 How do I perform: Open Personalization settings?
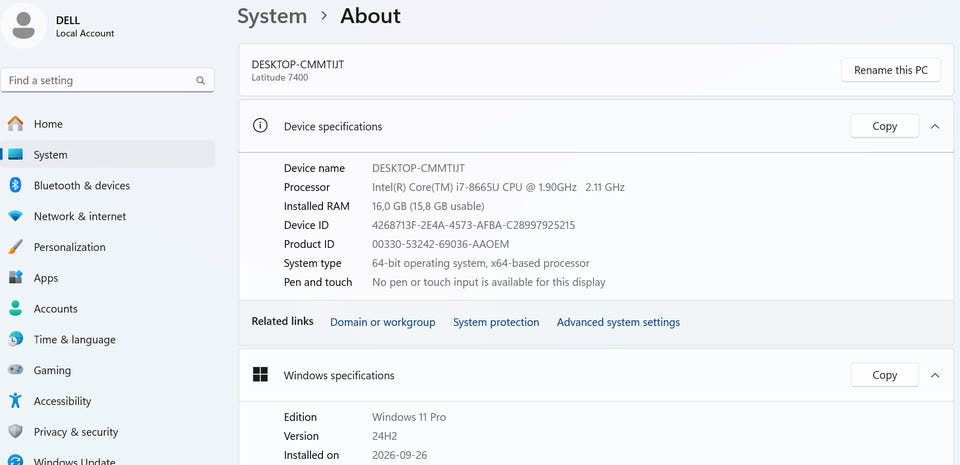click(x=108, y=247)
